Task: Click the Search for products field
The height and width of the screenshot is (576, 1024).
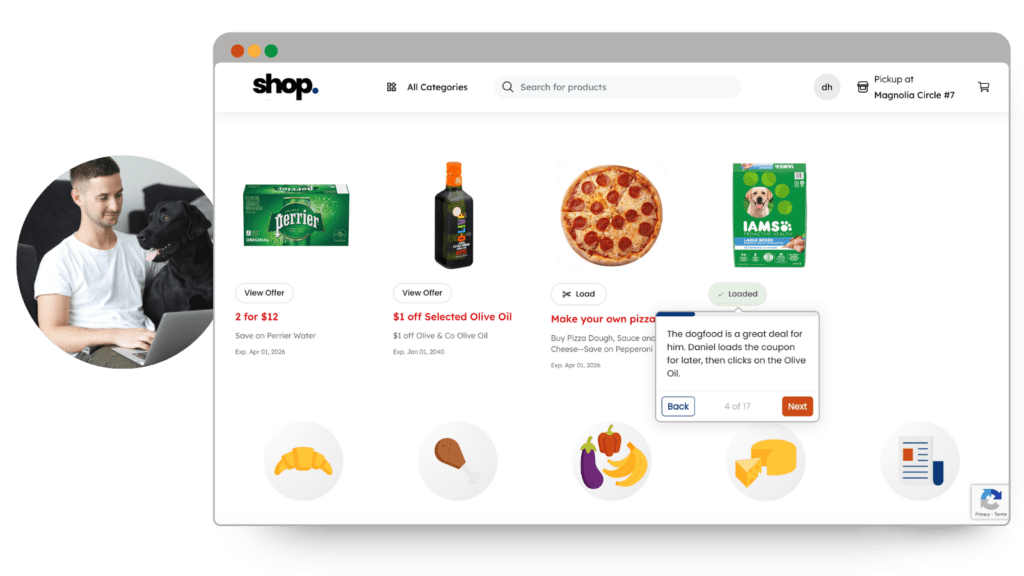Action: (617, 87)
